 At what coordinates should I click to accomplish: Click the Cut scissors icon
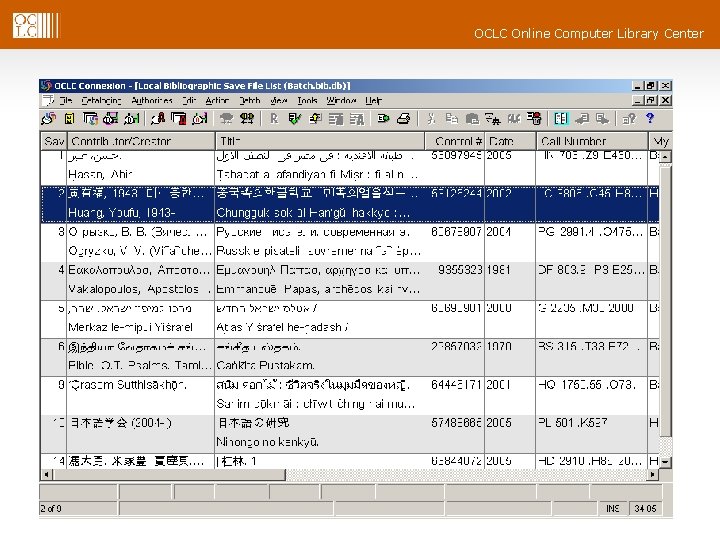pyautogui.click(x=431, y=119)
